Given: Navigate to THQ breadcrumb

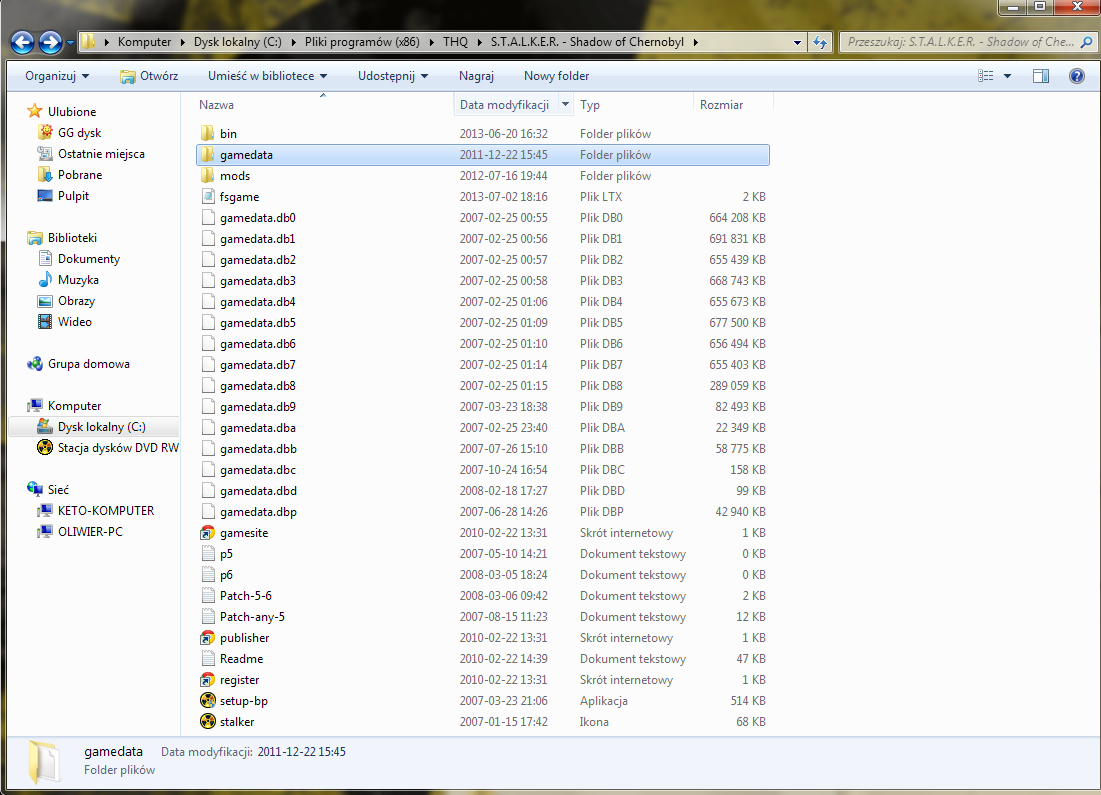Looking at the screenshot, I should [x=455, y=42].
